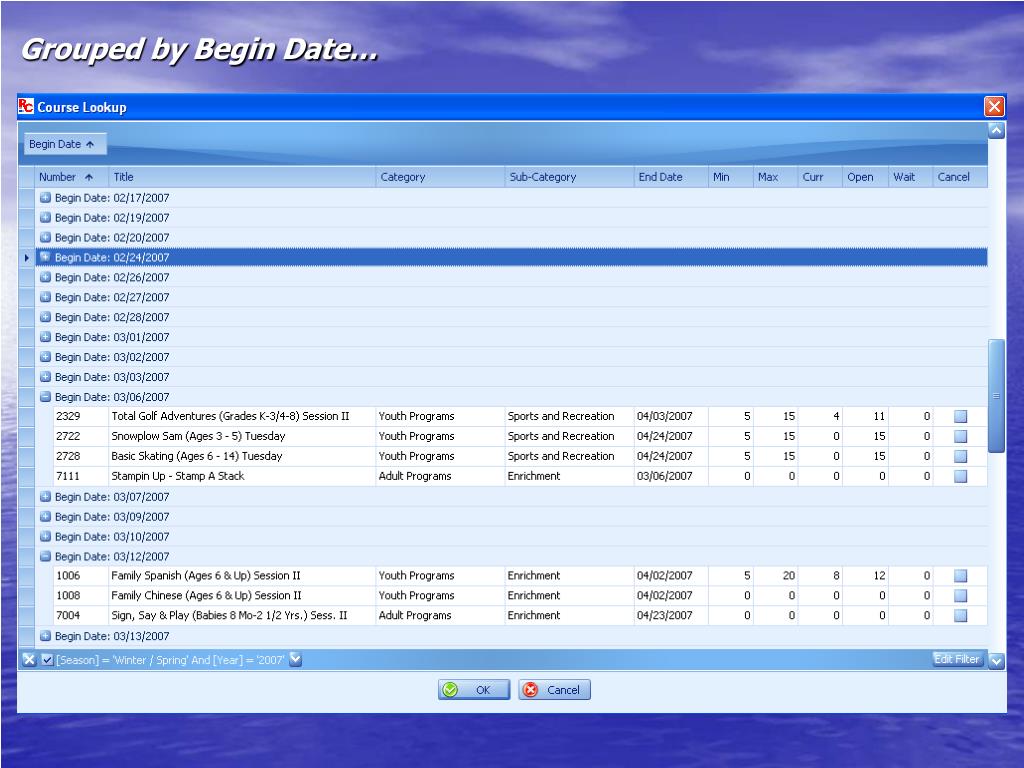The width and height of the screenshot is (1024, 768).
Task: Expand the highlighted Begin Date 02/24/2007 group
Action: (x=45, y=257)
